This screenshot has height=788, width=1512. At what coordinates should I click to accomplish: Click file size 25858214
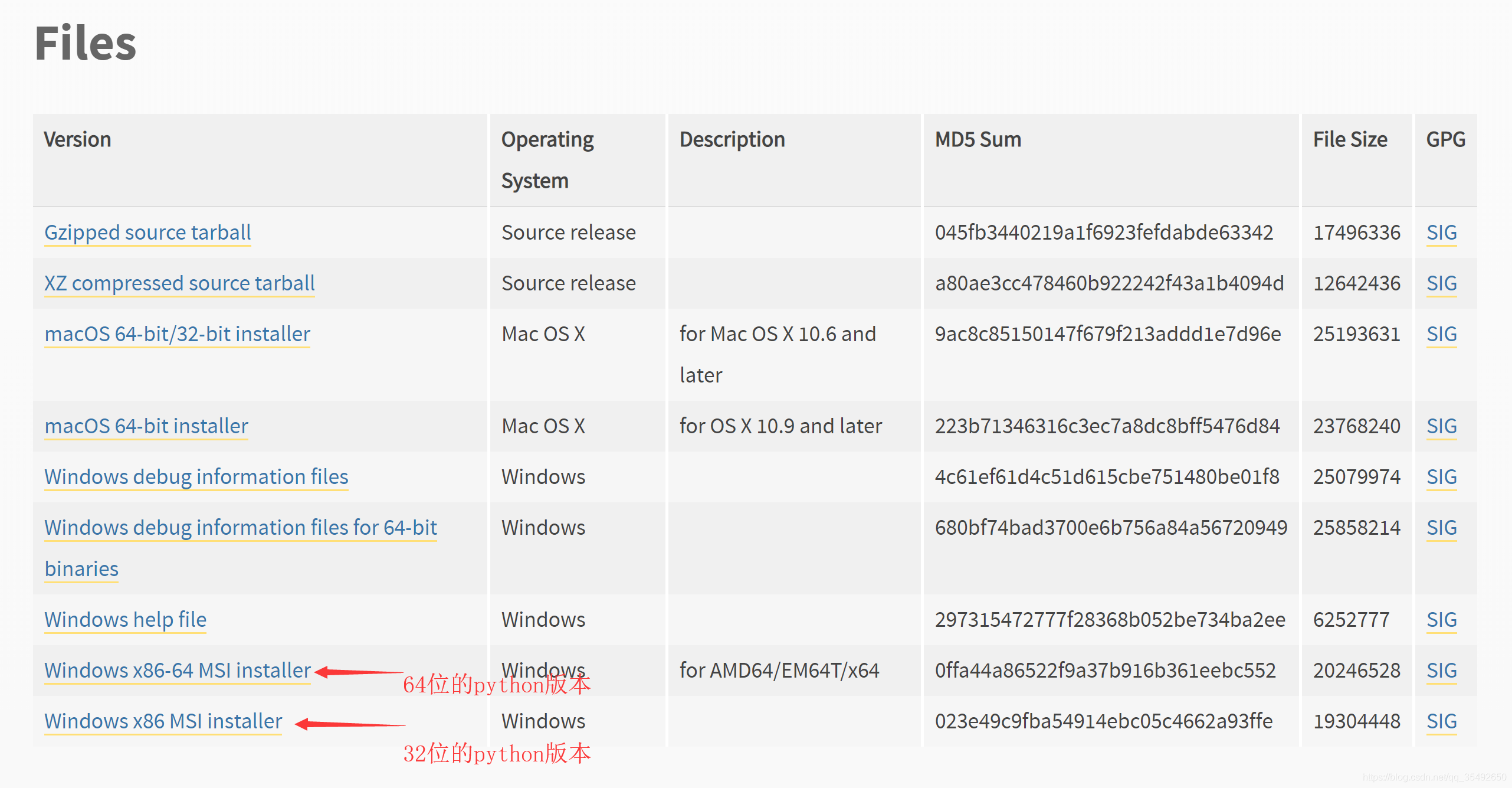[x=1356, y=528]
